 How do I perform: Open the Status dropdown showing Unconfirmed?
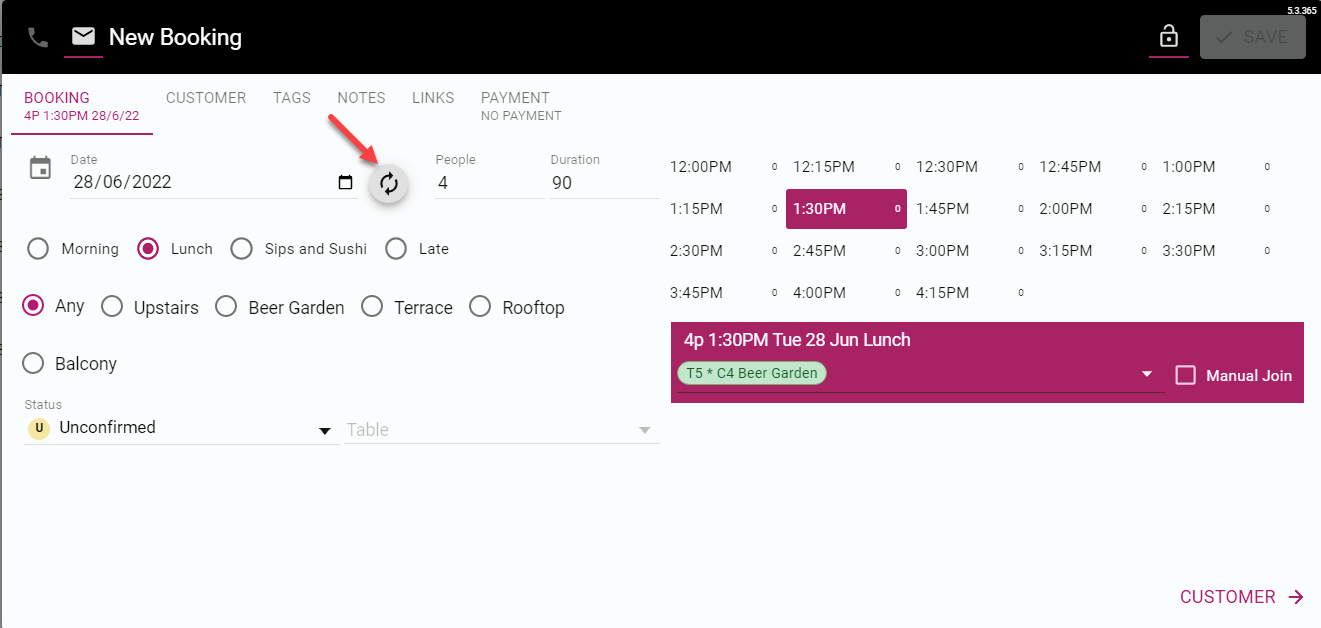click(324, 430)
